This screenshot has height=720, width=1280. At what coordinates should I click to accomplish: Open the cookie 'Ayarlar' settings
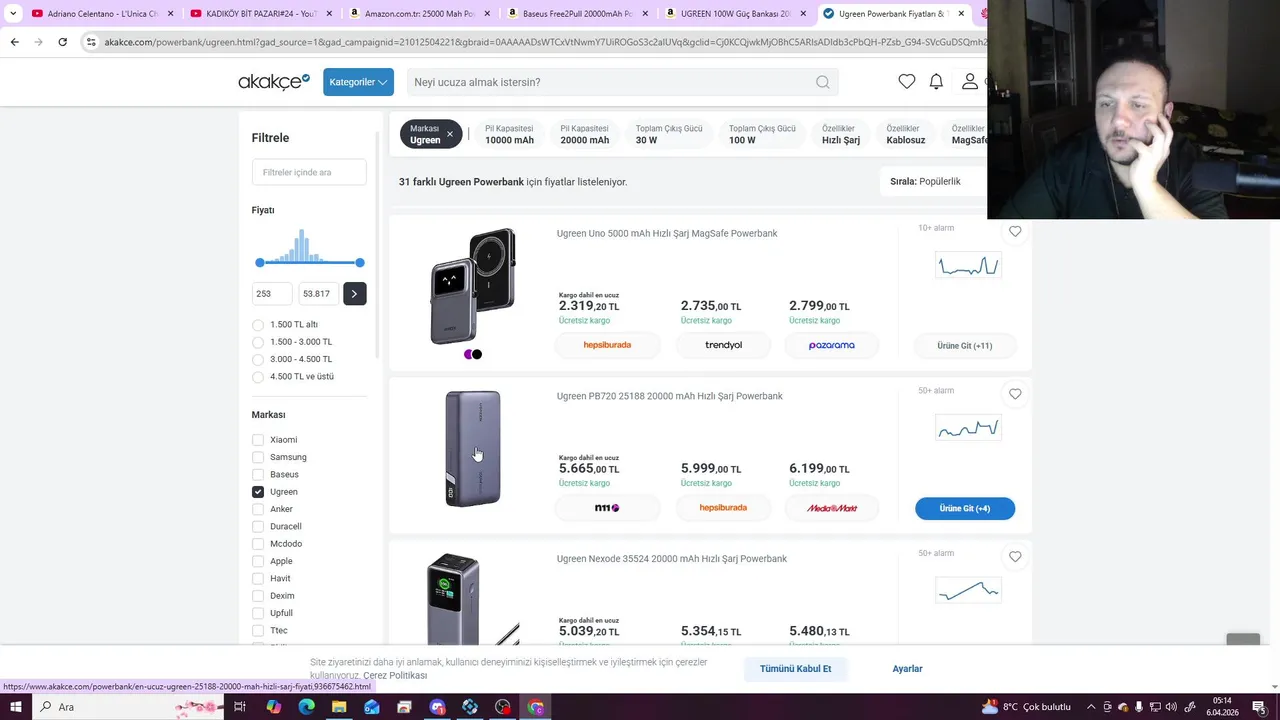click(907, 668)
